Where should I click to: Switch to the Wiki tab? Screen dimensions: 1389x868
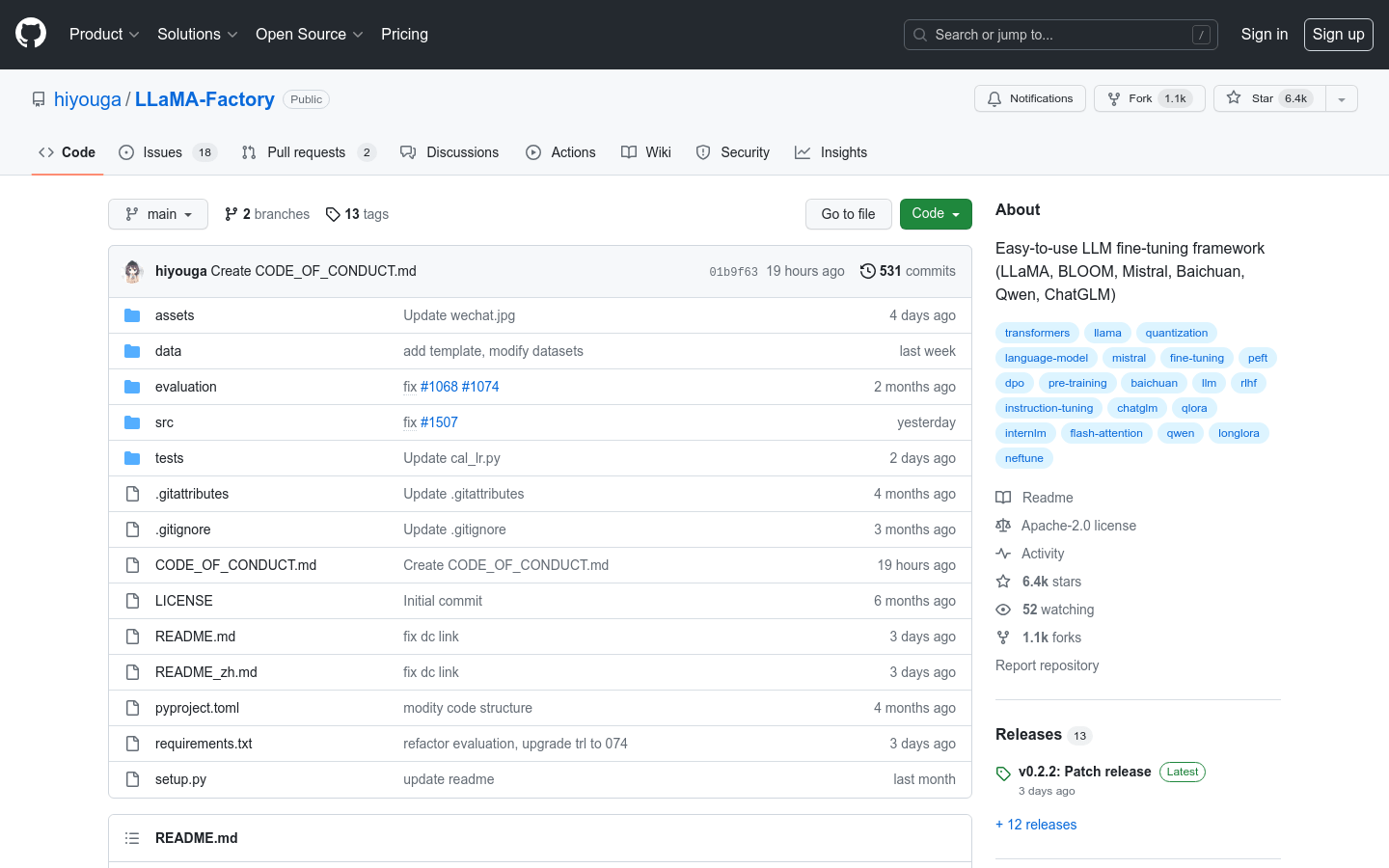point(646,152)
